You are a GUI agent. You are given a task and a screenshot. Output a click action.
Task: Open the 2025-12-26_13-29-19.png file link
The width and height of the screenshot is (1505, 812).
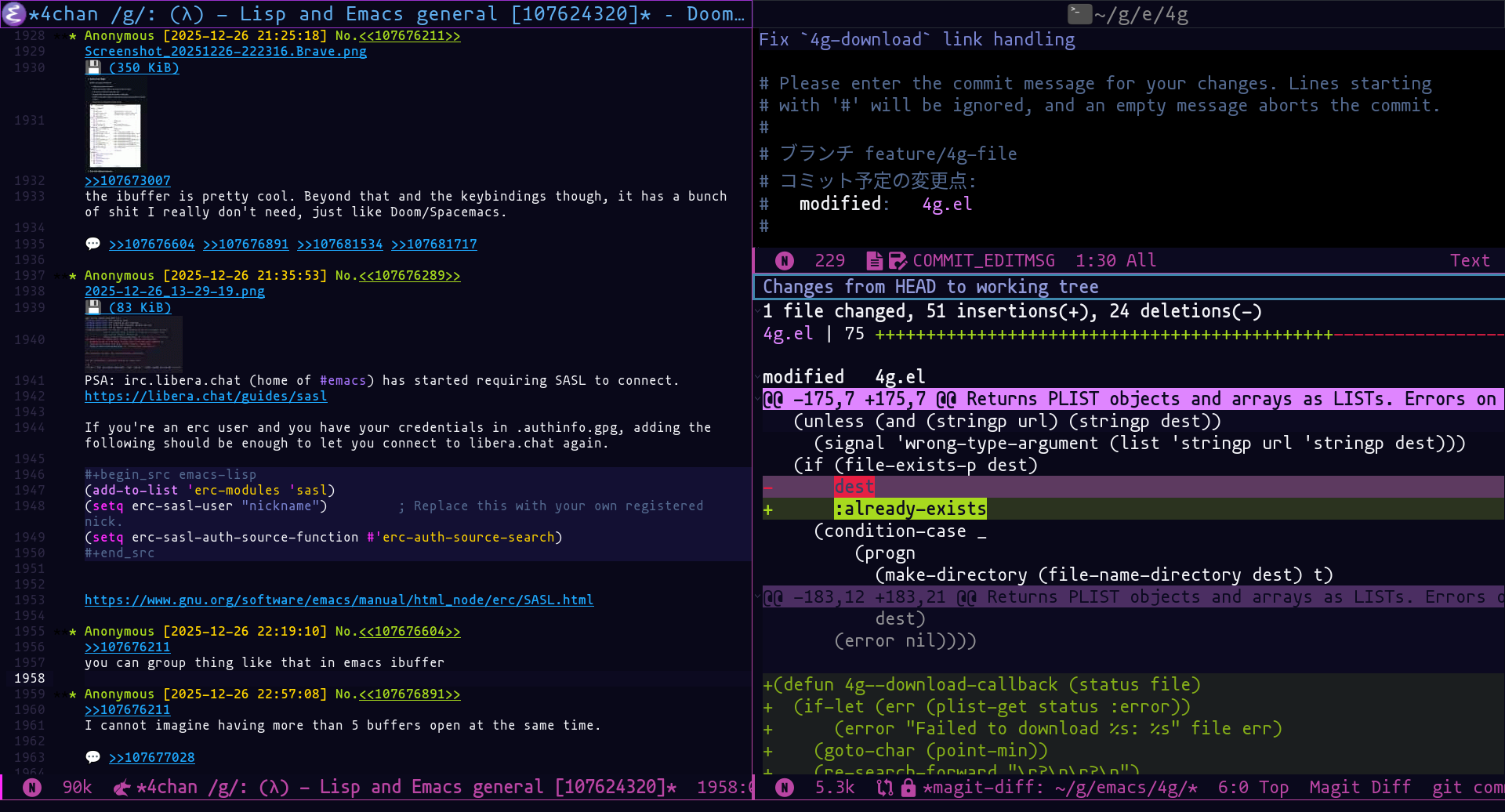(x=175, y=292)
